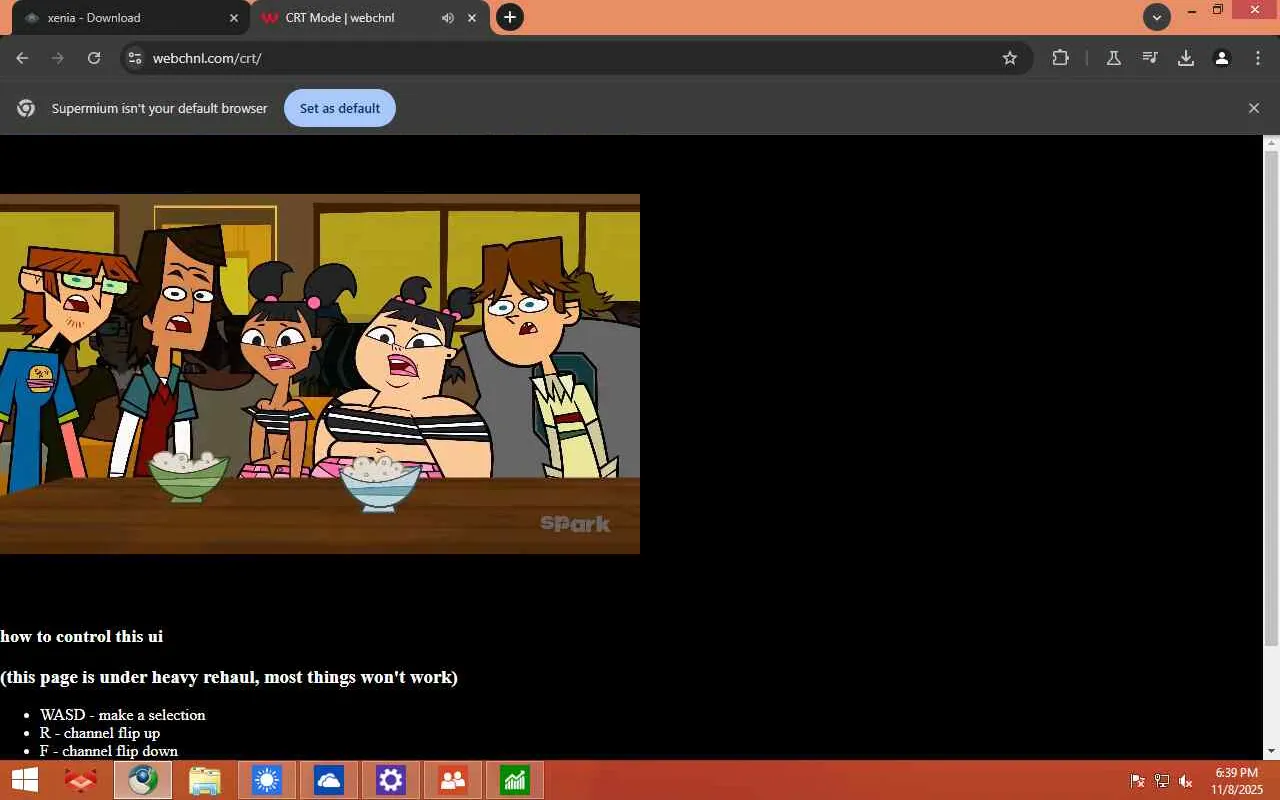Open a new browser tab
This screenshot has width=1280, height=800.
click(510, 17)
